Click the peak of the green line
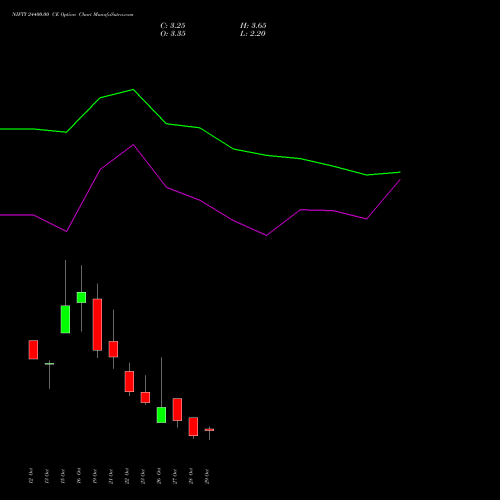The height and width of the screenshot is (500, 500). point(133,89)
